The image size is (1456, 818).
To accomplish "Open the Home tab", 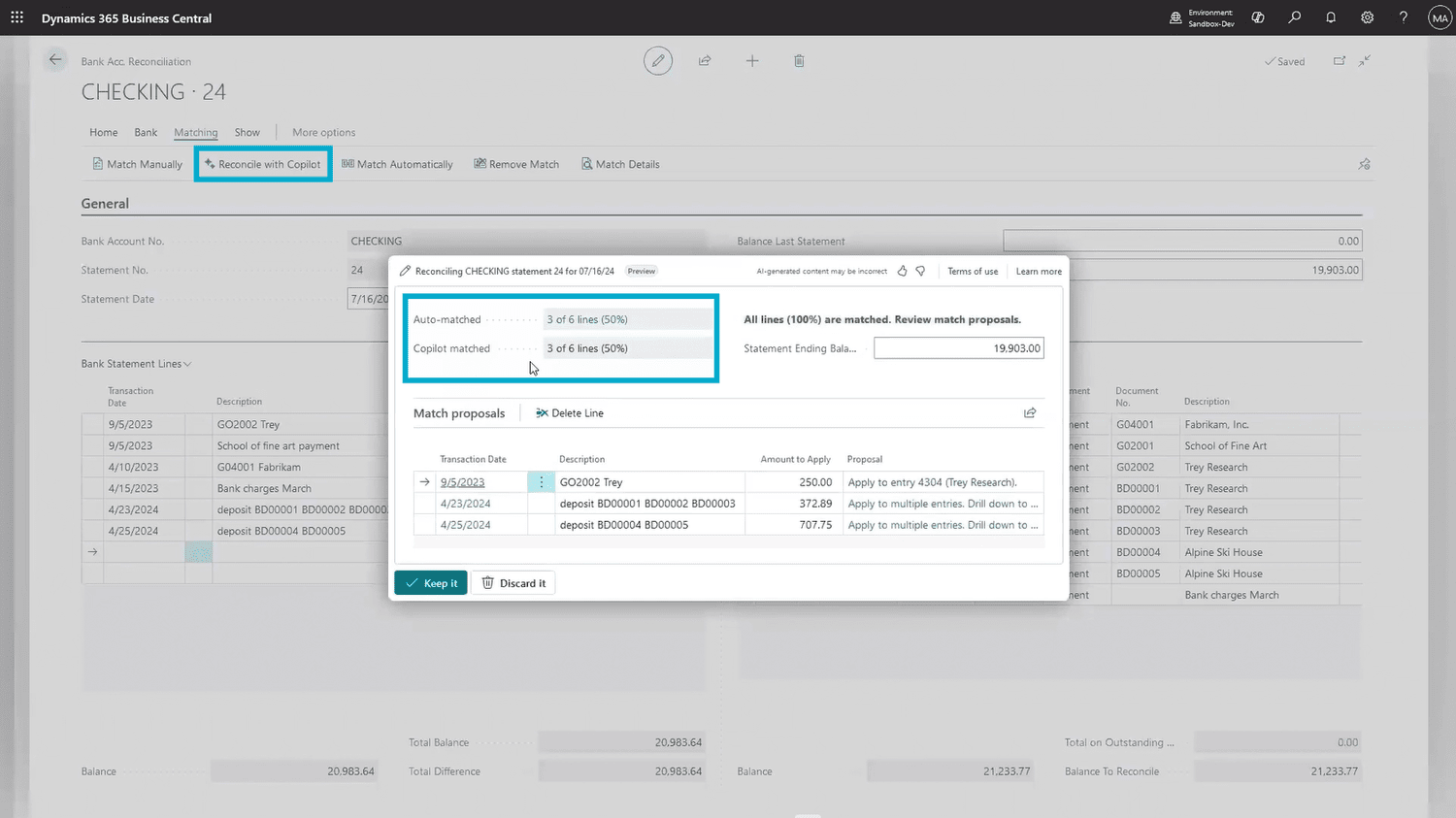I will (103, 132).
